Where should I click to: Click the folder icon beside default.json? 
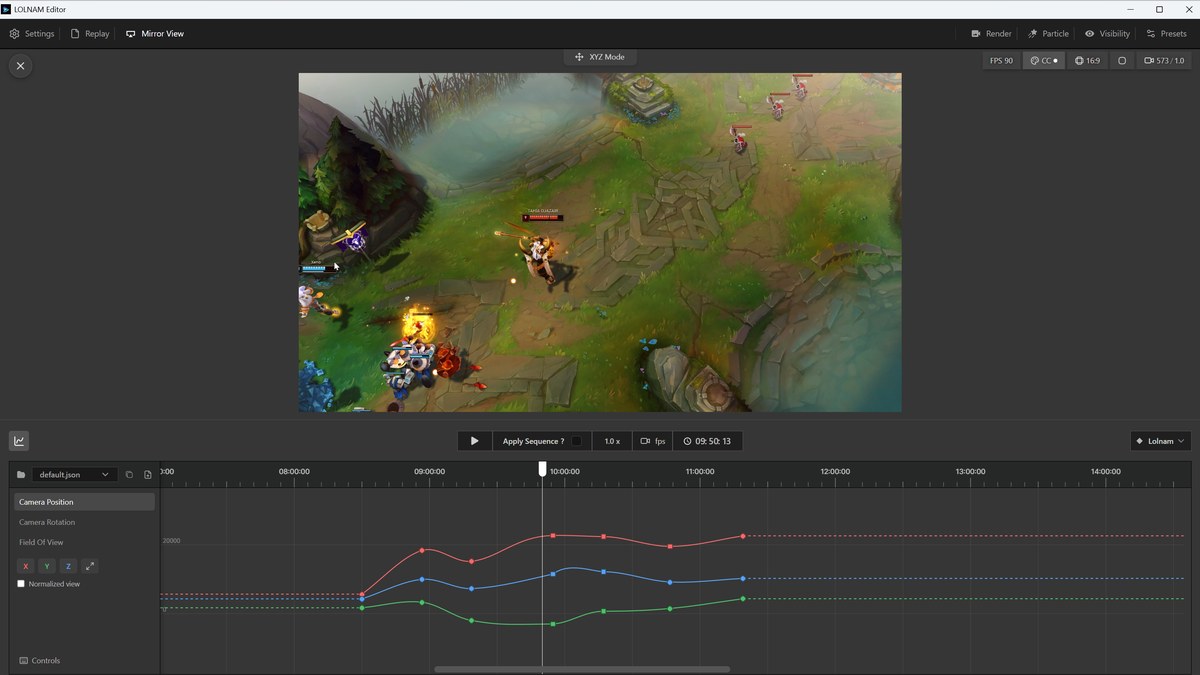21,475
